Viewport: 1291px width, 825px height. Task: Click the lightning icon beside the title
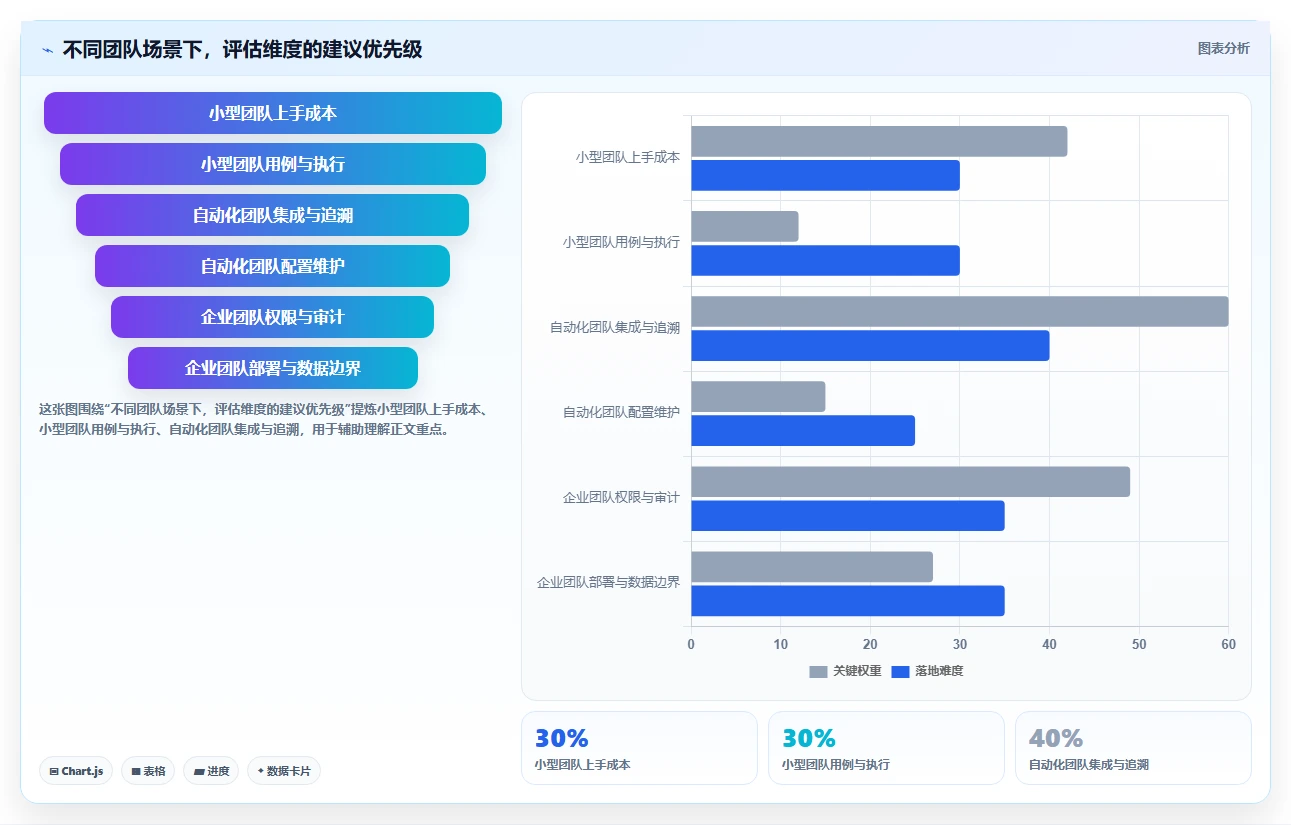click(x=48, y=49)
